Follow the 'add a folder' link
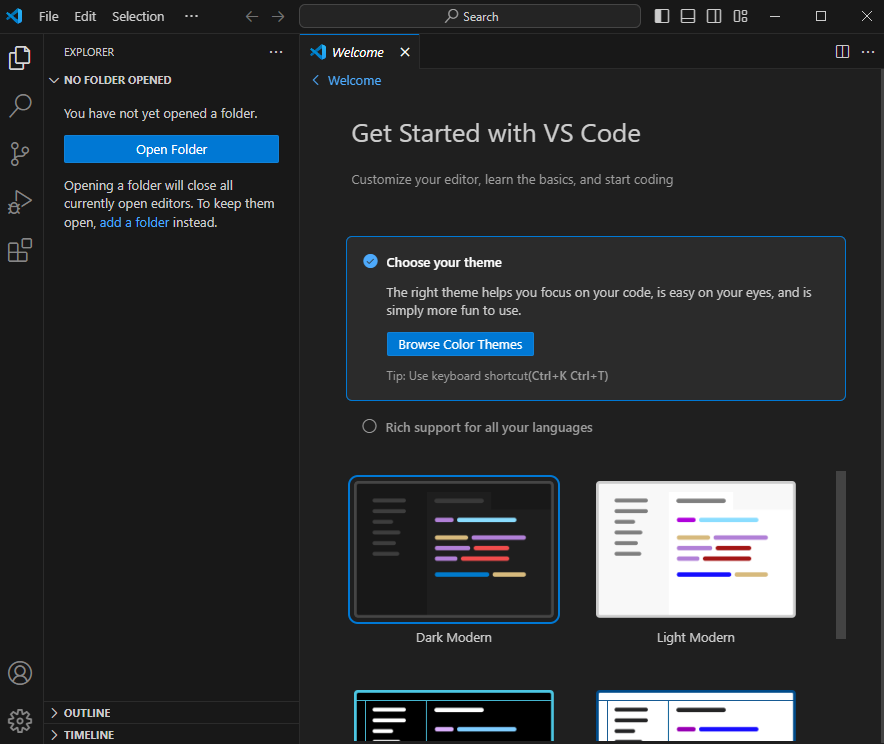The width and height of the screenshot is (884, 744). point(134,223)
